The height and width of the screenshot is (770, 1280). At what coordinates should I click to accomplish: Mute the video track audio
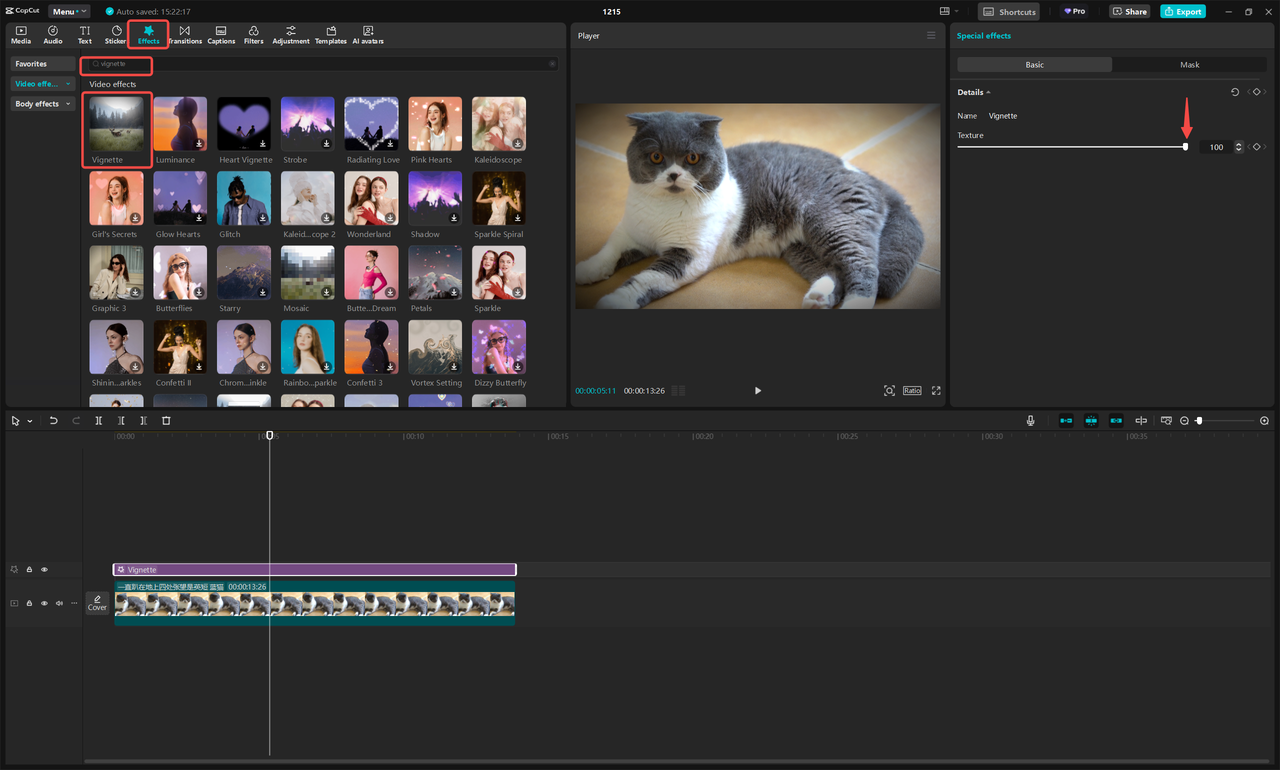[x=58, y=602]
